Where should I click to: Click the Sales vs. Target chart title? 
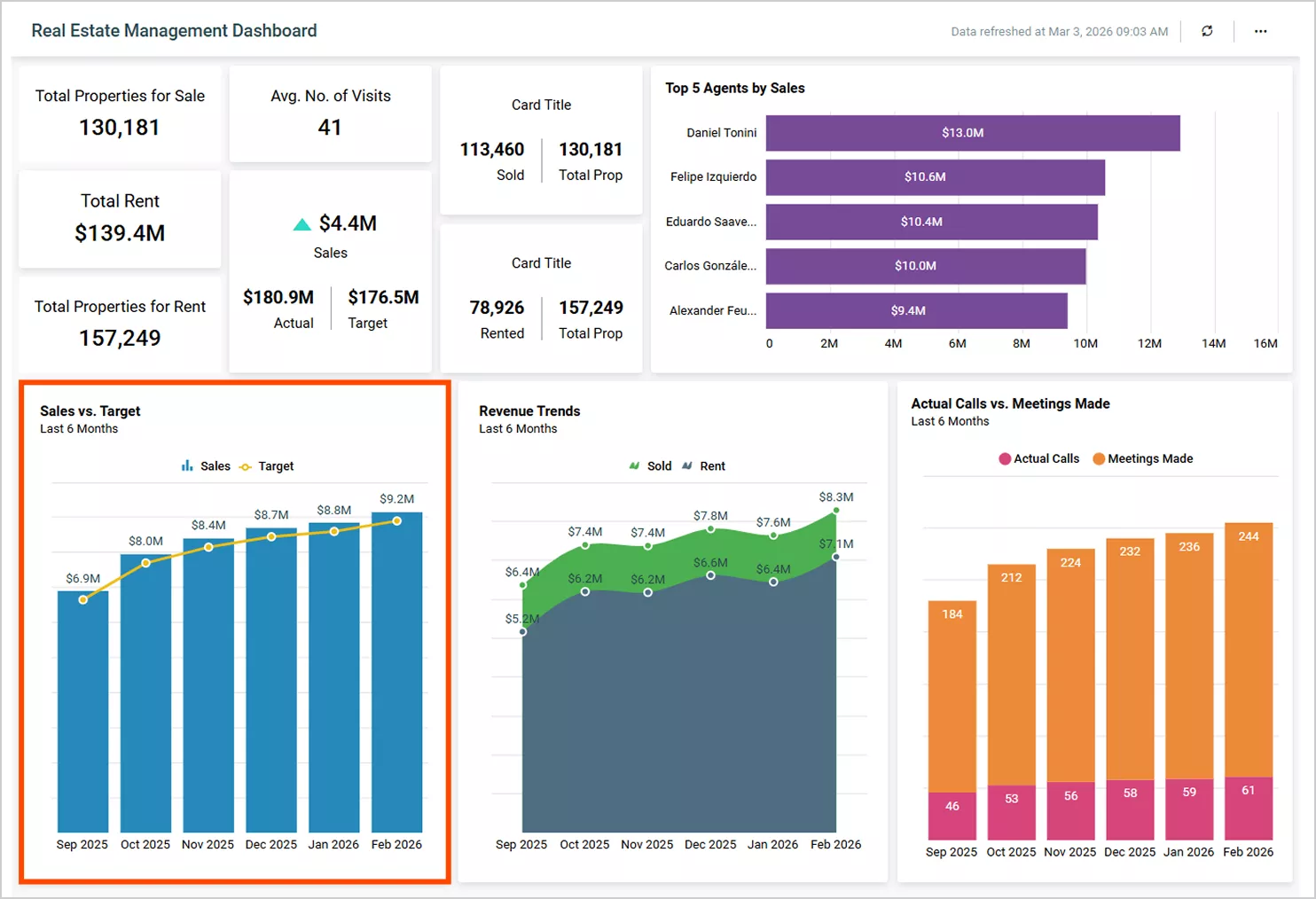(90, 410)
